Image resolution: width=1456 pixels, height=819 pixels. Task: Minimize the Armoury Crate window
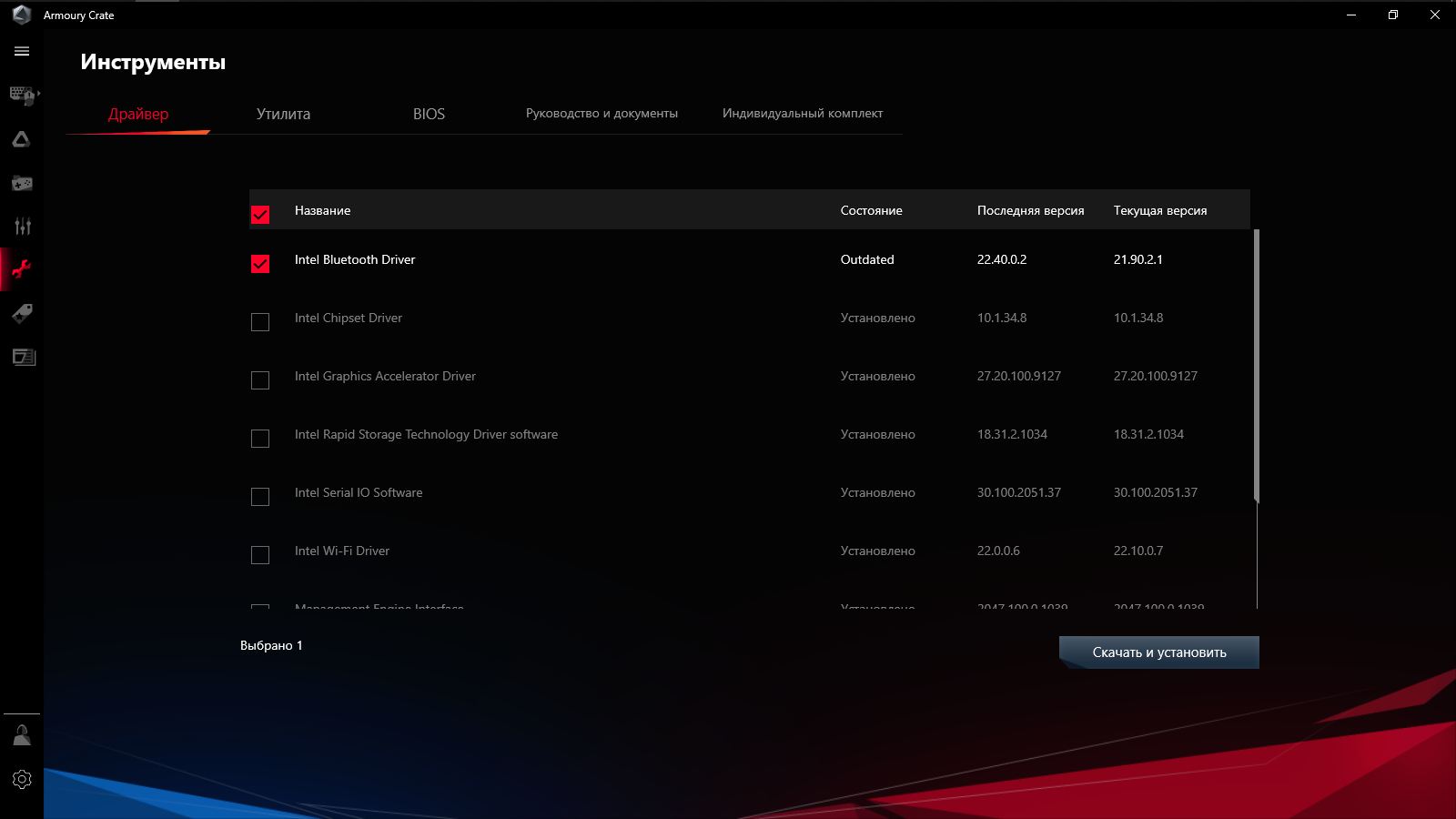pyautogui.click(x=1351, y=15)
